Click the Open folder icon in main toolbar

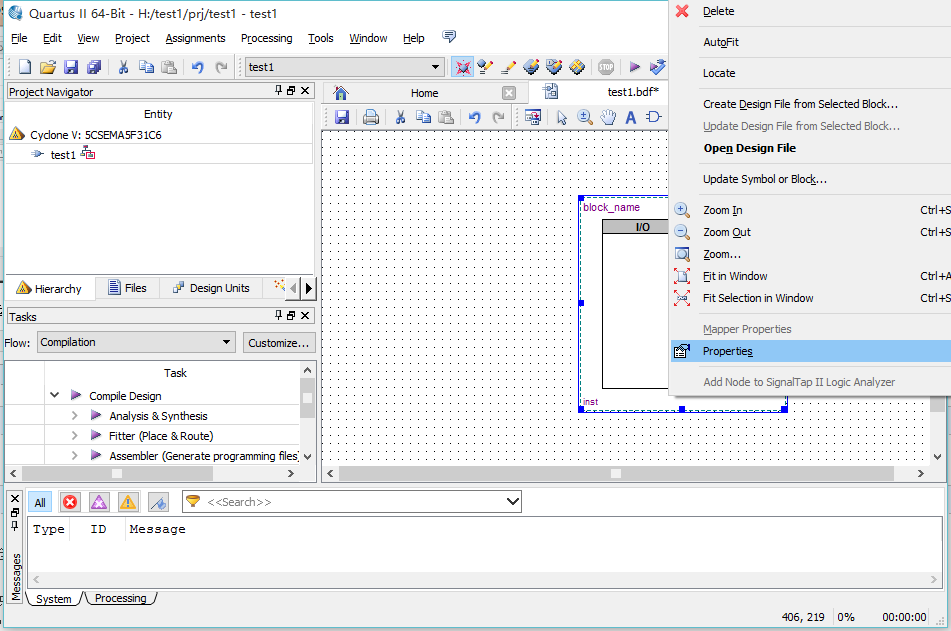(x=48, y=67)
